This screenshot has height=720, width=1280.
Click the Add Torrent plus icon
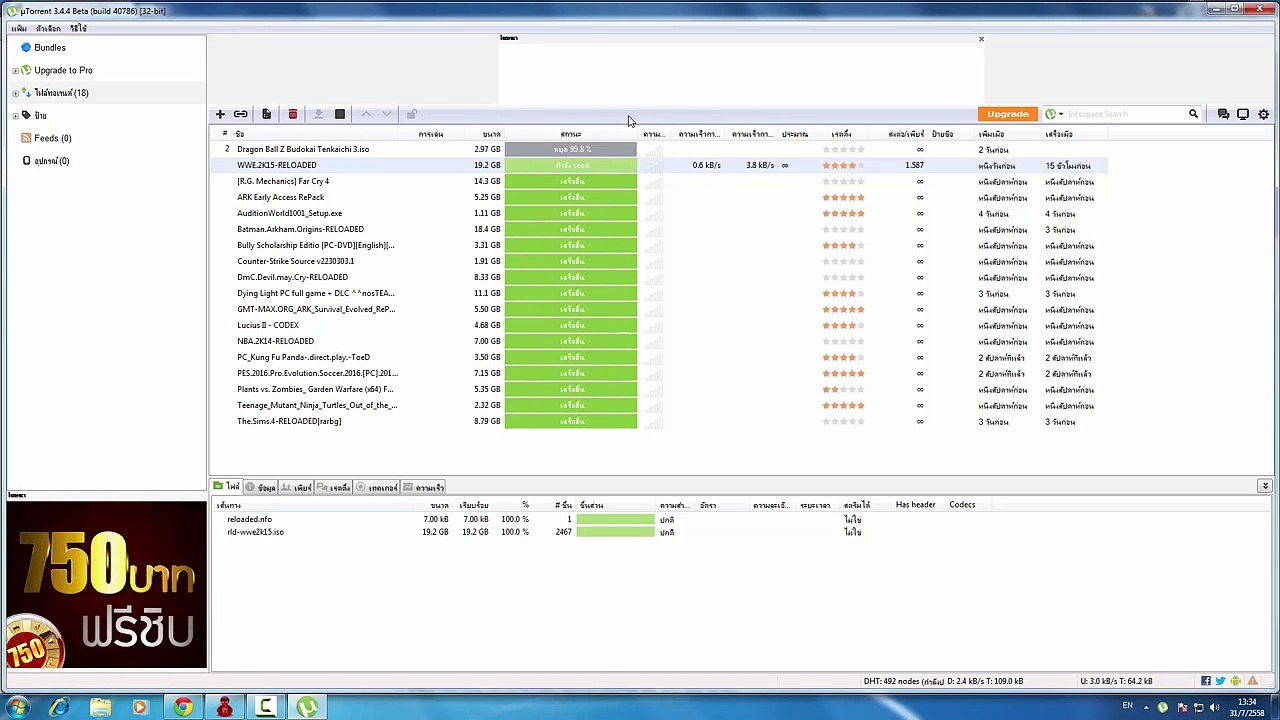(220, 114)
